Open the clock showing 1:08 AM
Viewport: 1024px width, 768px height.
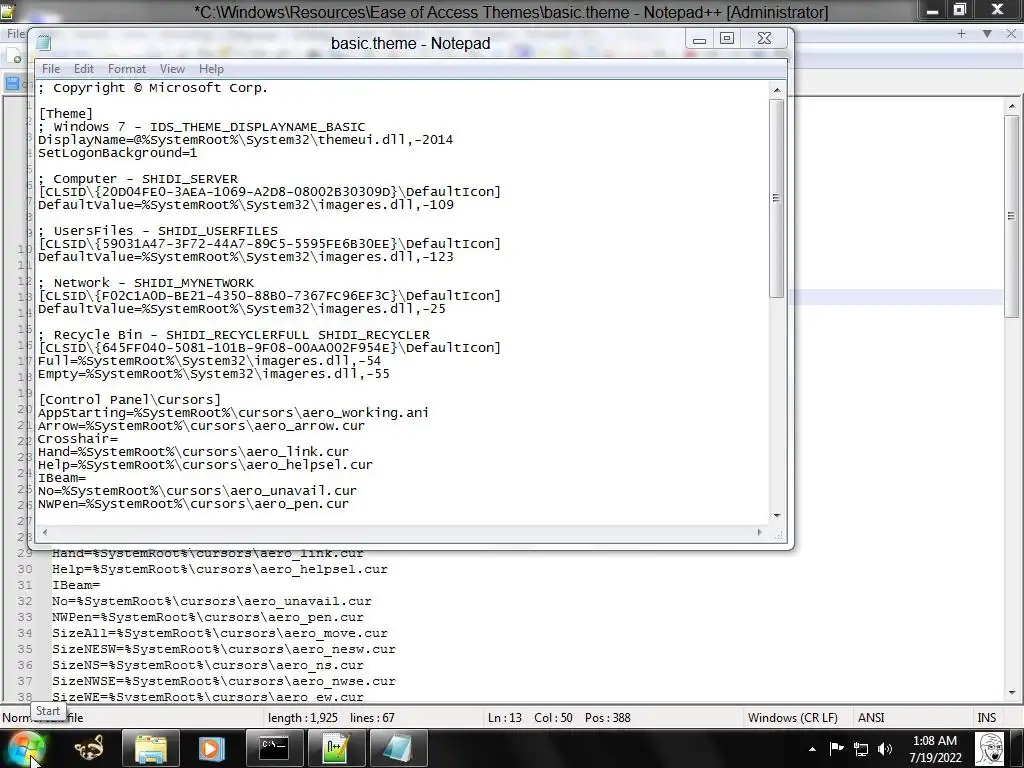pyautogui.click(x=935, y=749)
